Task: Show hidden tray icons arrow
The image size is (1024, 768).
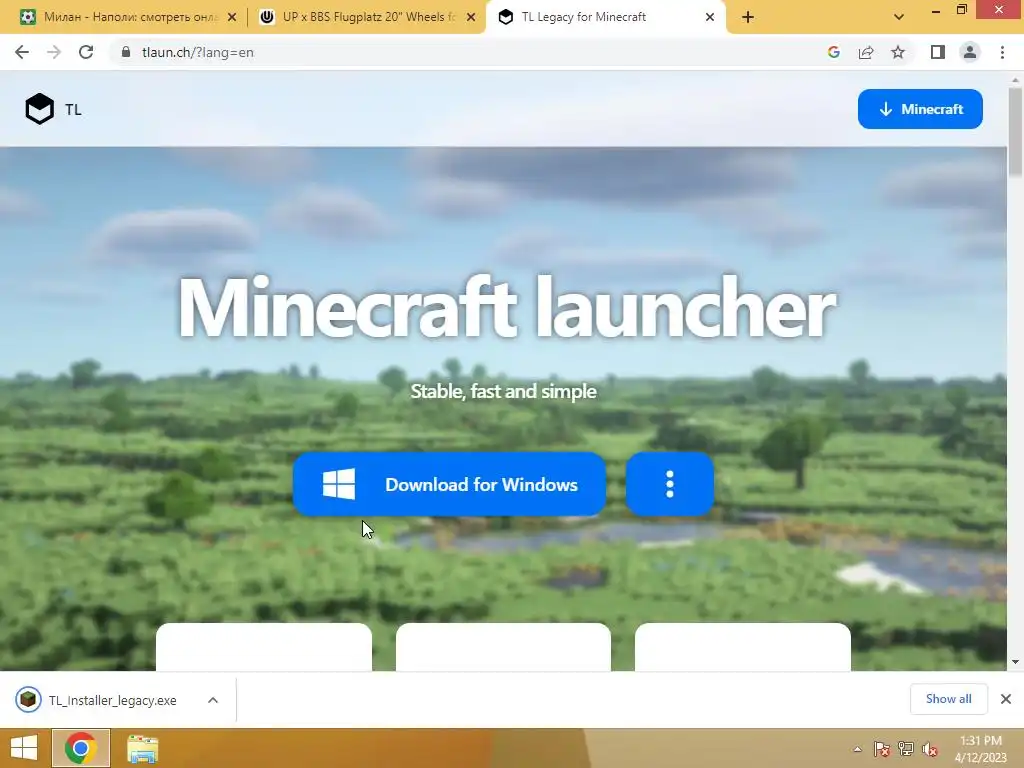Action: pos(857,749)
